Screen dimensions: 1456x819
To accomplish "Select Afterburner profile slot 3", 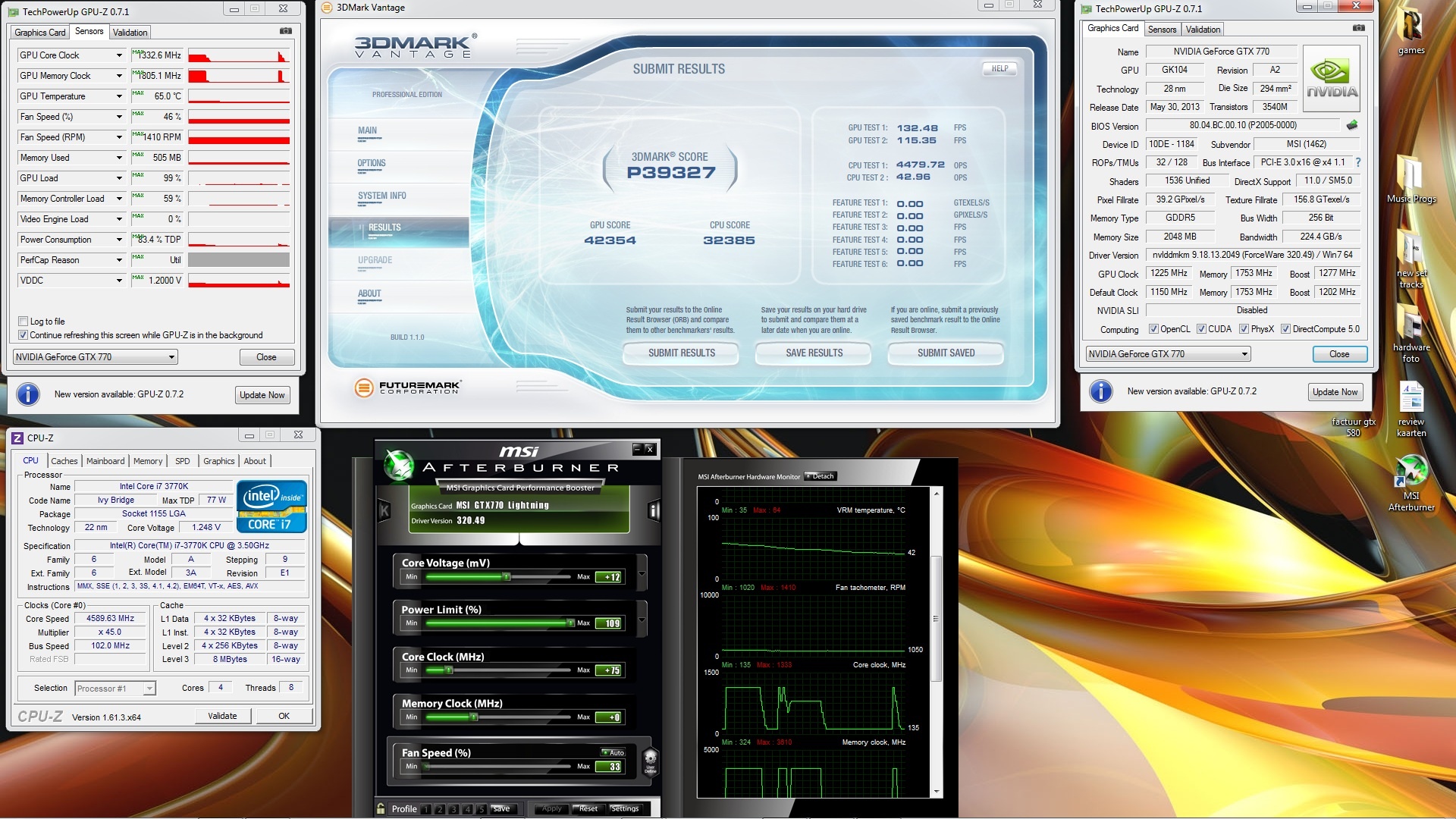I will (453, 809).
